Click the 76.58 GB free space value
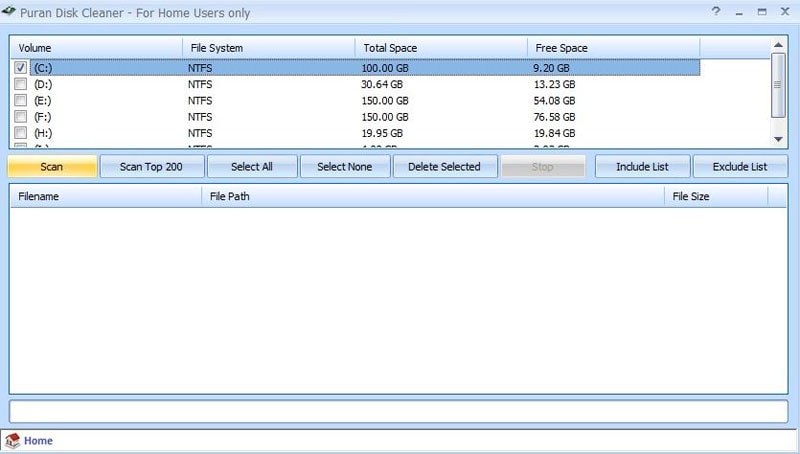This screenshot has height=454, width=800. 555,117
